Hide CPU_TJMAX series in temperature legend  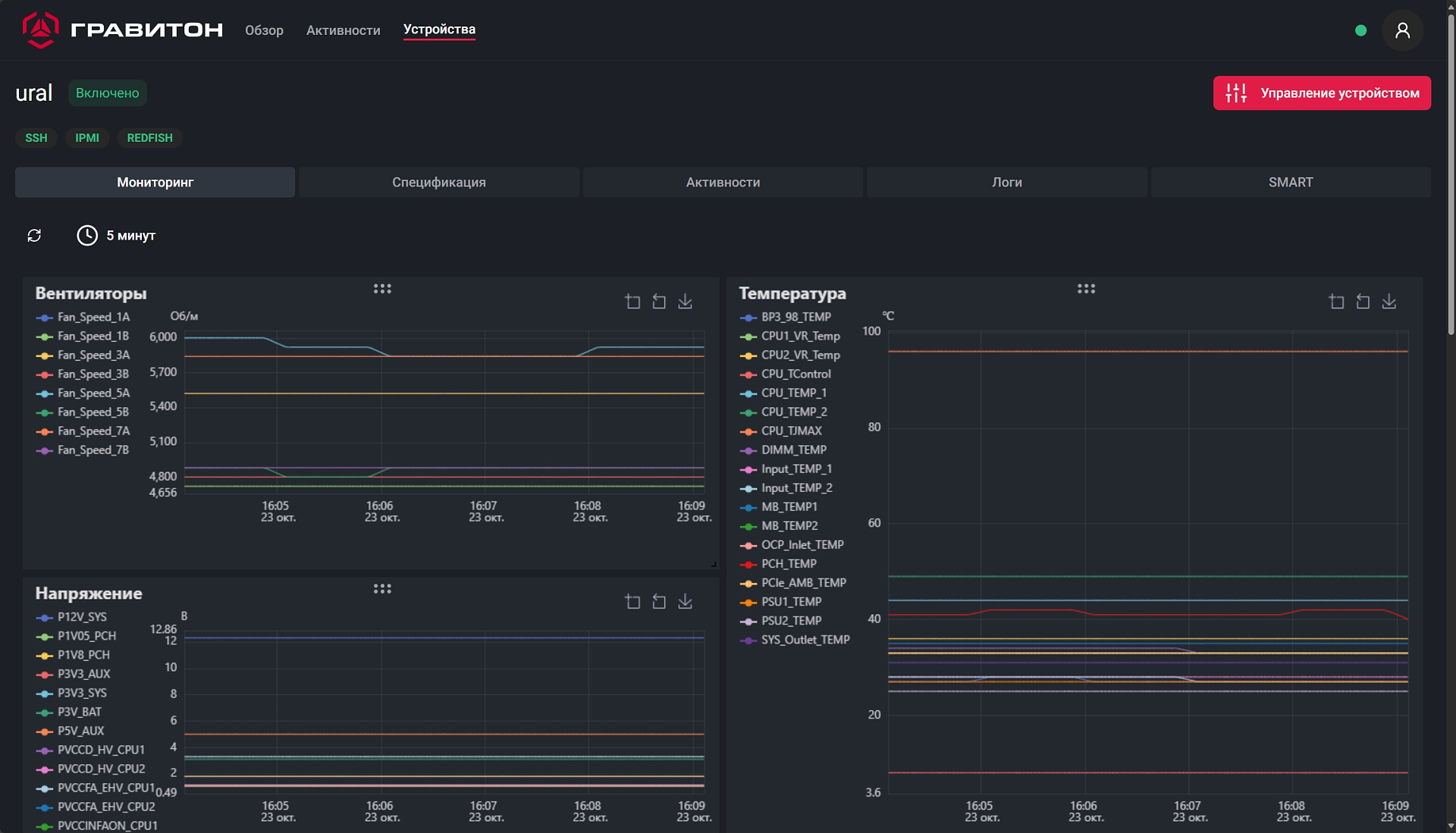tap(791, 431)
